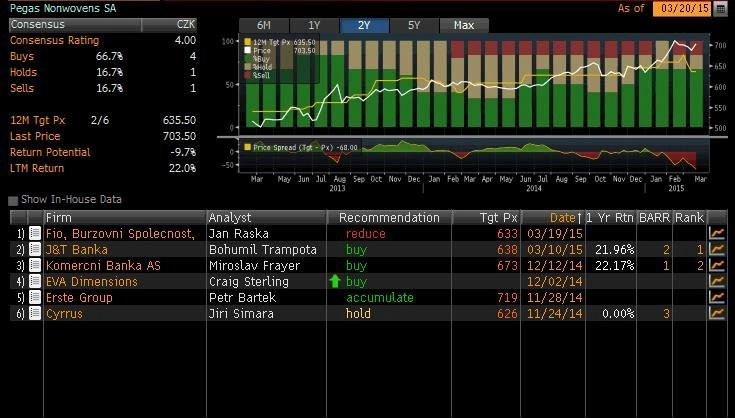The width and height of the screenshot is (735, 418).
Task: Open the EVA Dimensions firm link
Action: 92,281
